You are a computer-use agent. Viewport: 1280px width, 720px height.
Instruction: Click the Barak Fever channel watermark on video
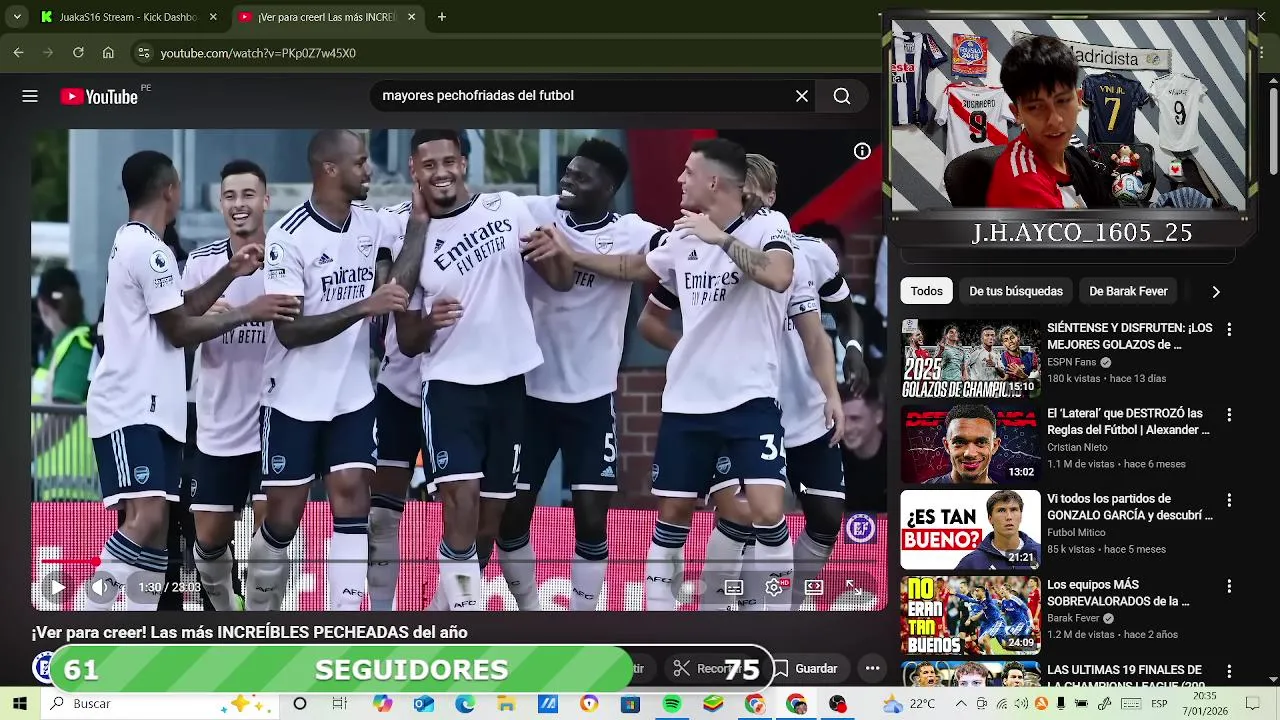pos(861,528)
